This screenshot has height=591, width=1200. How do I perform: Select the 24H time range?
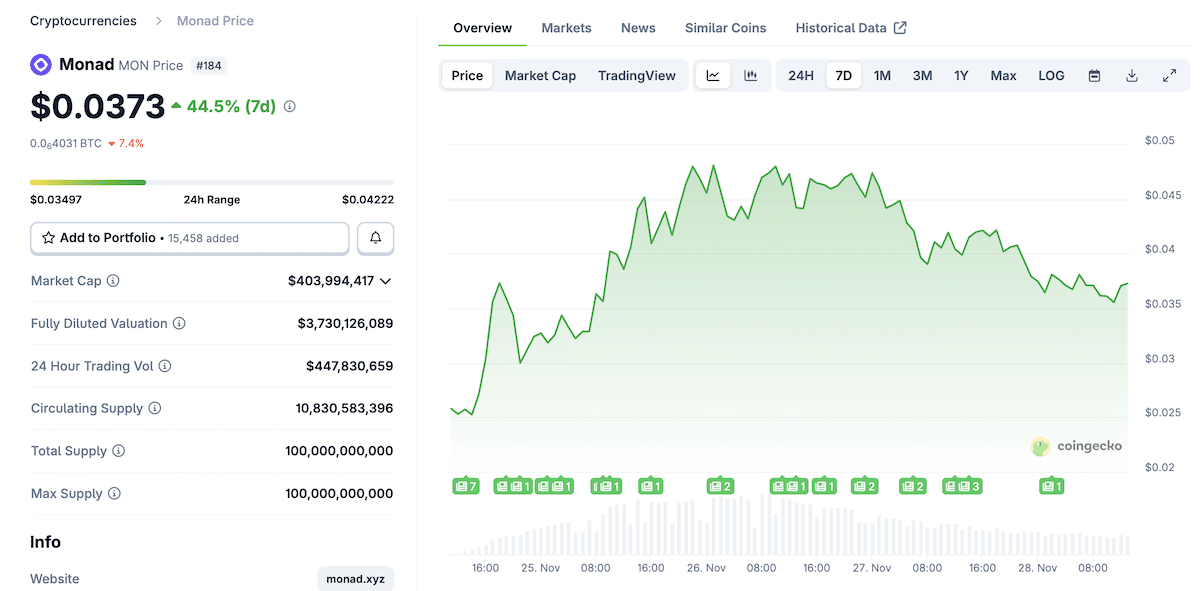coord(800,76)
